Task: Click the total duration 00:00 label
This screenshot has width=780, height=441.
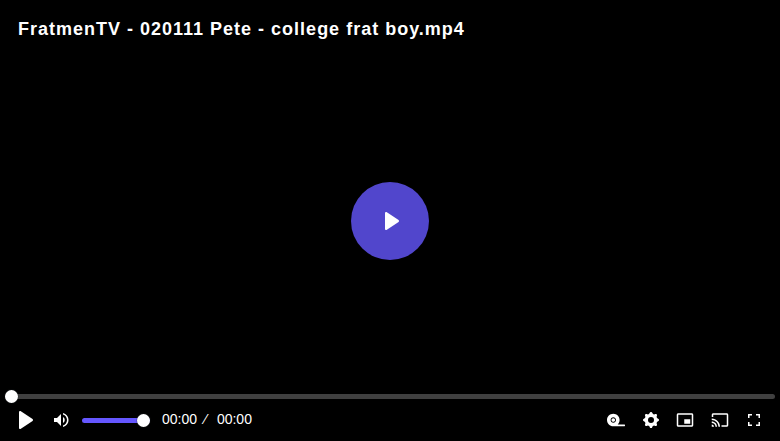Action: [x=234, y=420]
